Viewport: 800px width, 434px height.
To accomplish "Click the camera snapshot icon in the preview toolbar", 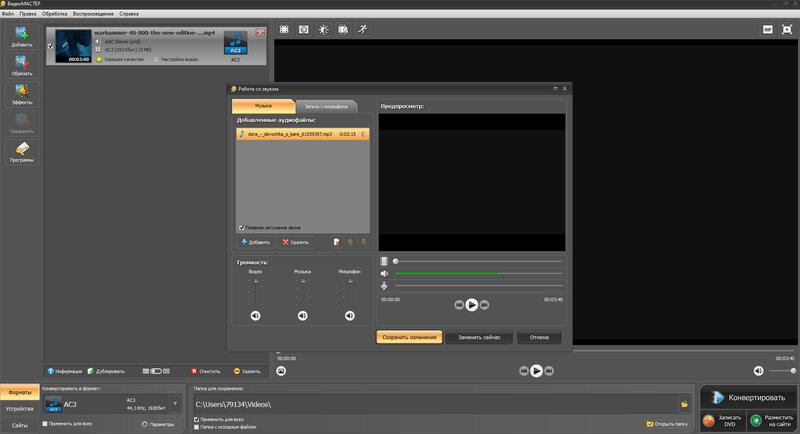I will coord(304,30).
